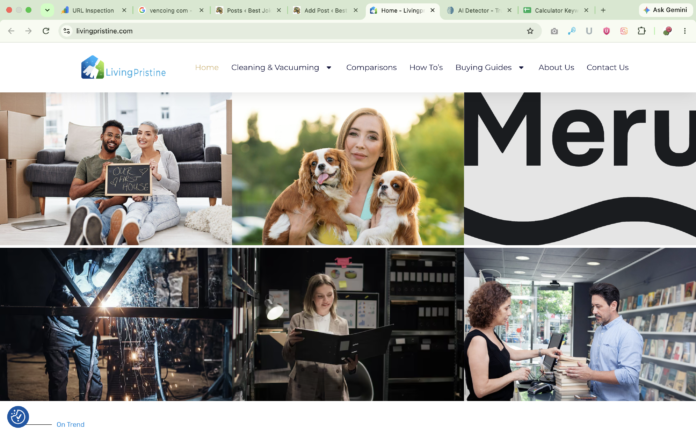Open a new browser tab
The image size is (696, 435).
point(603,10)
